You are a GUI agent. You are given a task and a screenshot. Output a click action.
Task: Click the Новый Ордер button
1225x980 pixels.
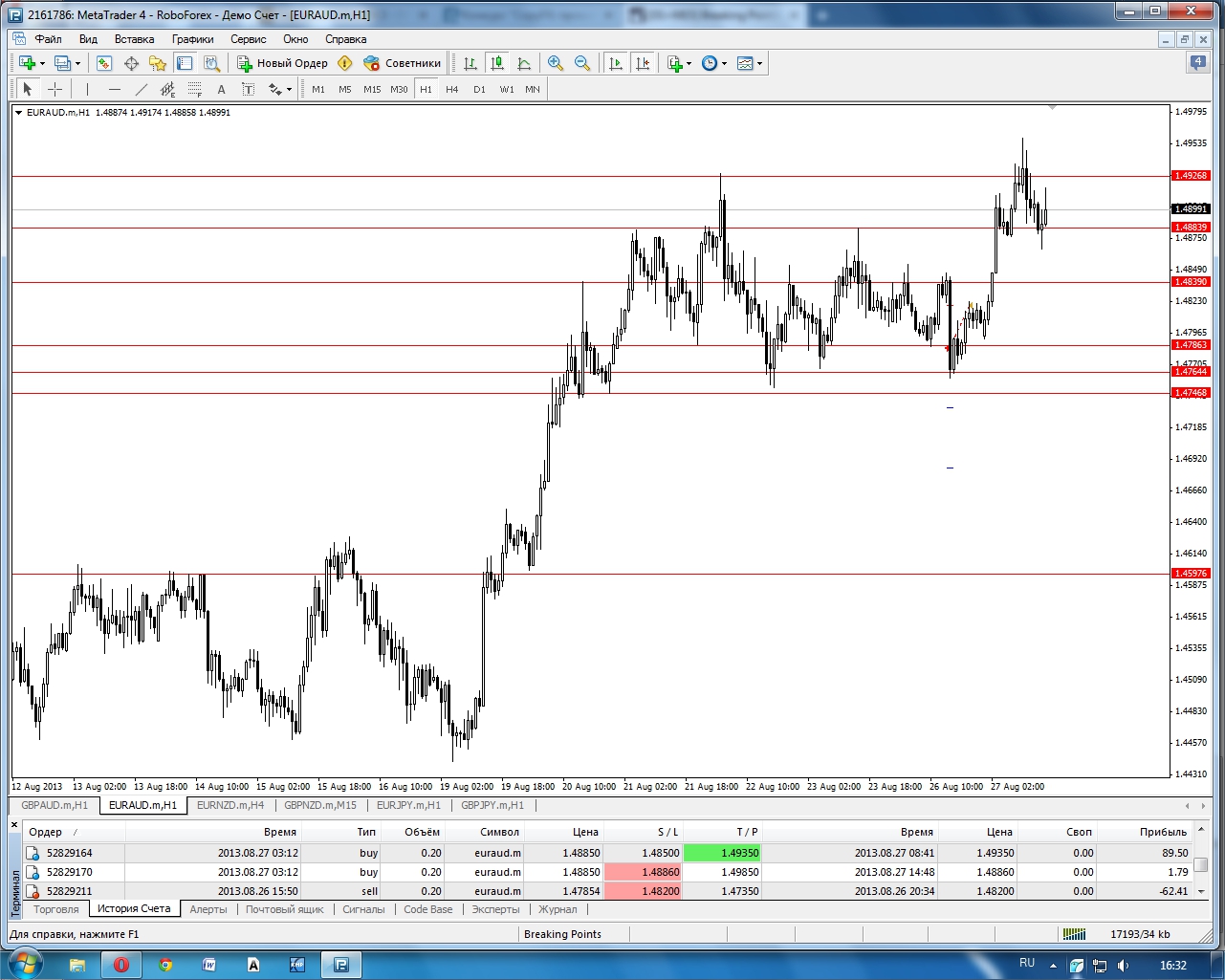tap(283, 63)
